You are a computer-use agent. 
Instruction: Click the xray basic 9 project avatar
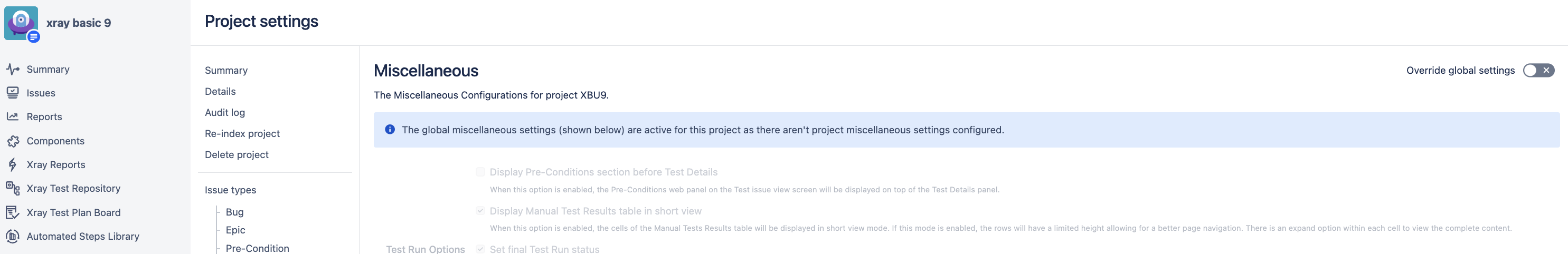[x=21, y=23]
